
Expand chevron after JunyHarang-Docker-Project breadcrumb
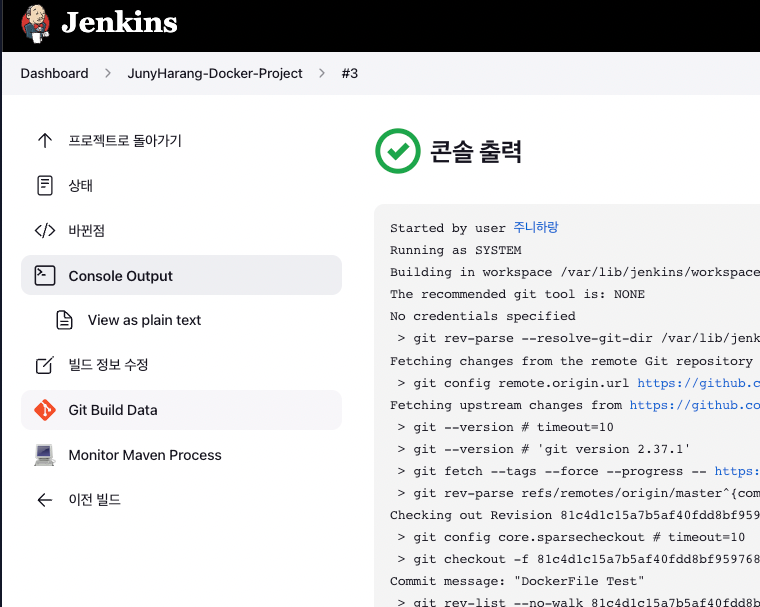coord(322,73)
